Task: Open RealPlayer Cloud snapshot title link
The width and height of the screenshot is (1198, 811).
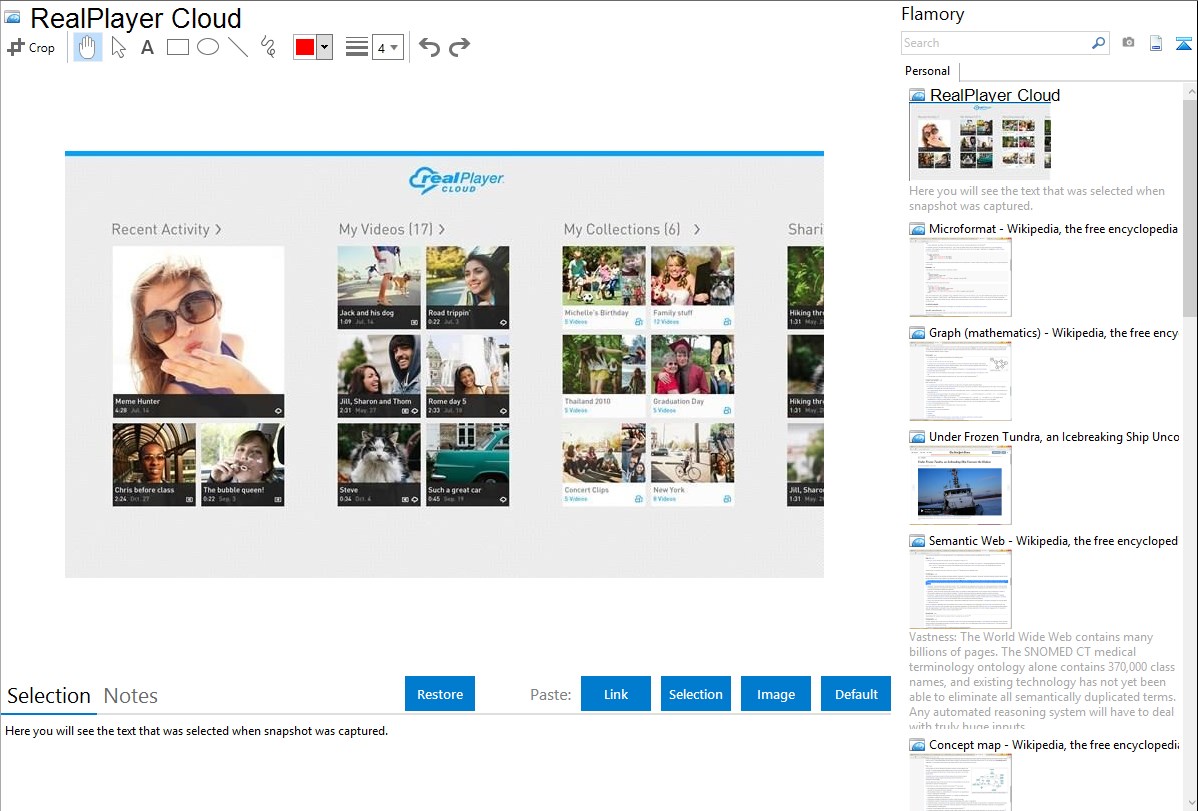Action: pyautogui.click(x=995, y=96)
